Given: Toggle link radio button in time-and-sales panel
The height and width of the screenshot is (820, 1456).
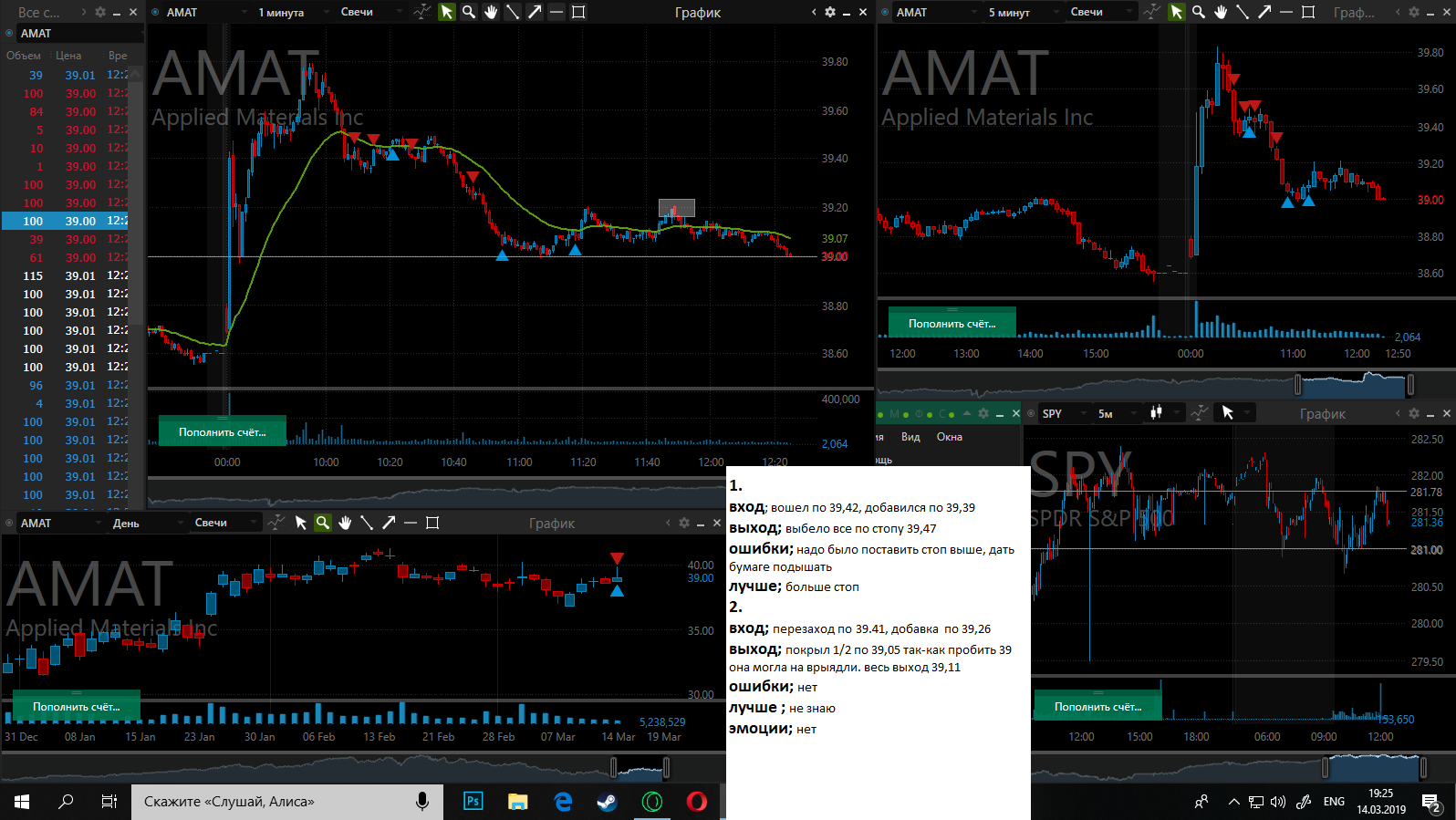Looking at the screenshot, I should 9,33.
